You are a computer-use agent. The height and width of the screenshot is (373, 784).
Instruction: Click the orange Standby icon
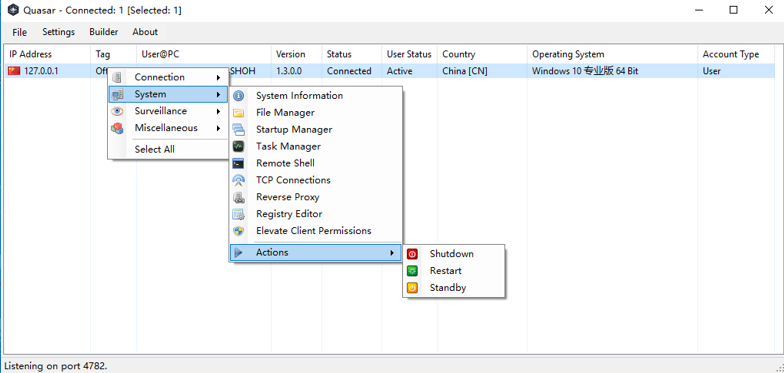tap(412, 288)
